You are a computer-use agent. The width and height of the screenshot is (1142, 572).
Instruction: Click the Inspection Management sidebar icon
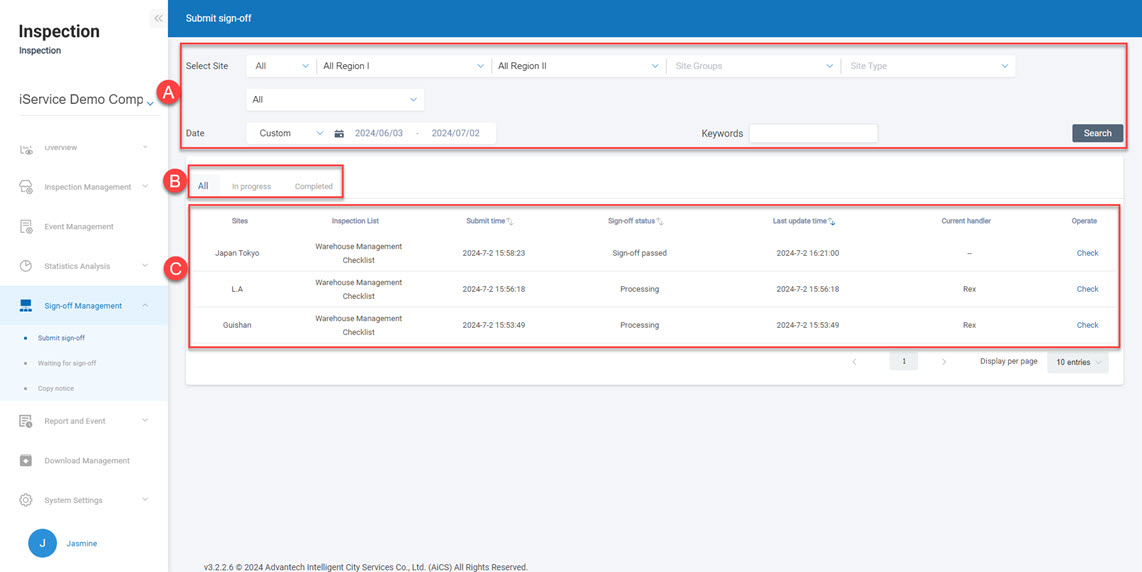tap(27, 187)
